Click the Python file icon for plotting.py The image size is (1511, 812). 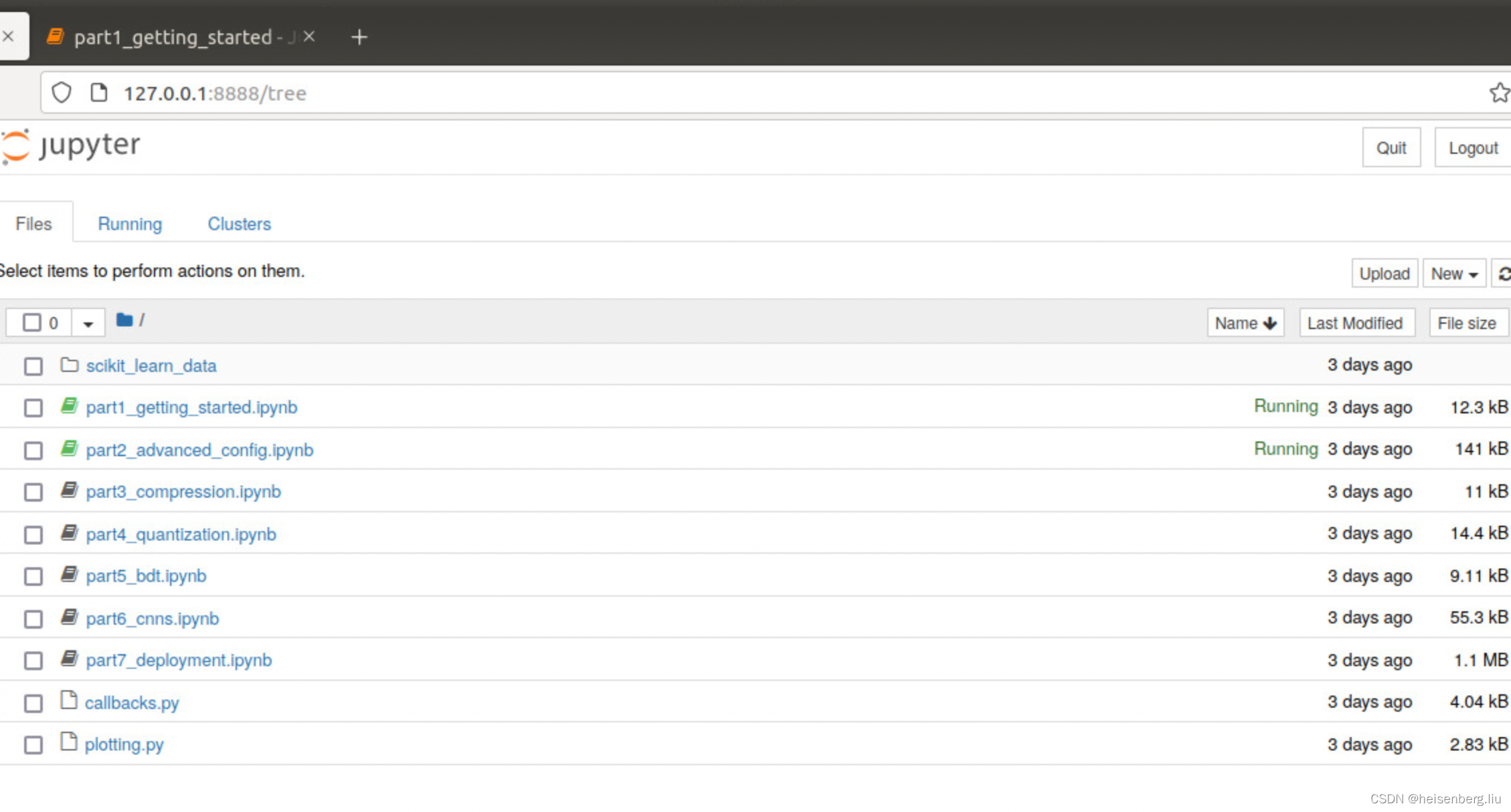[69, 743]
